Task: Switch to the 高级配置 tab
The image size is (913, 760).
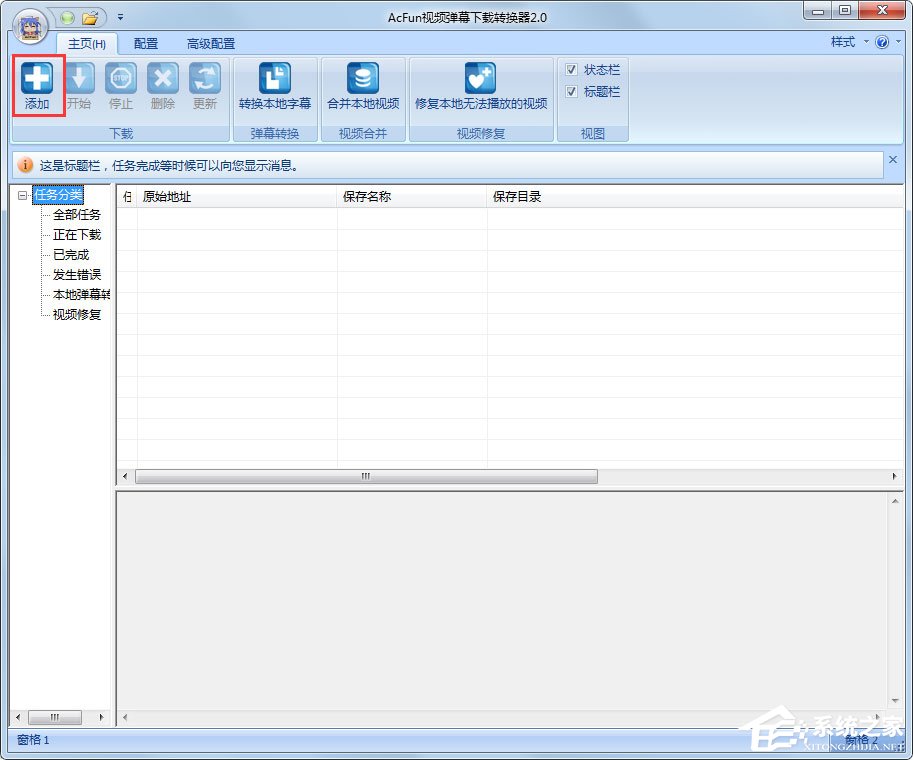Action: (x=211, y=44)
